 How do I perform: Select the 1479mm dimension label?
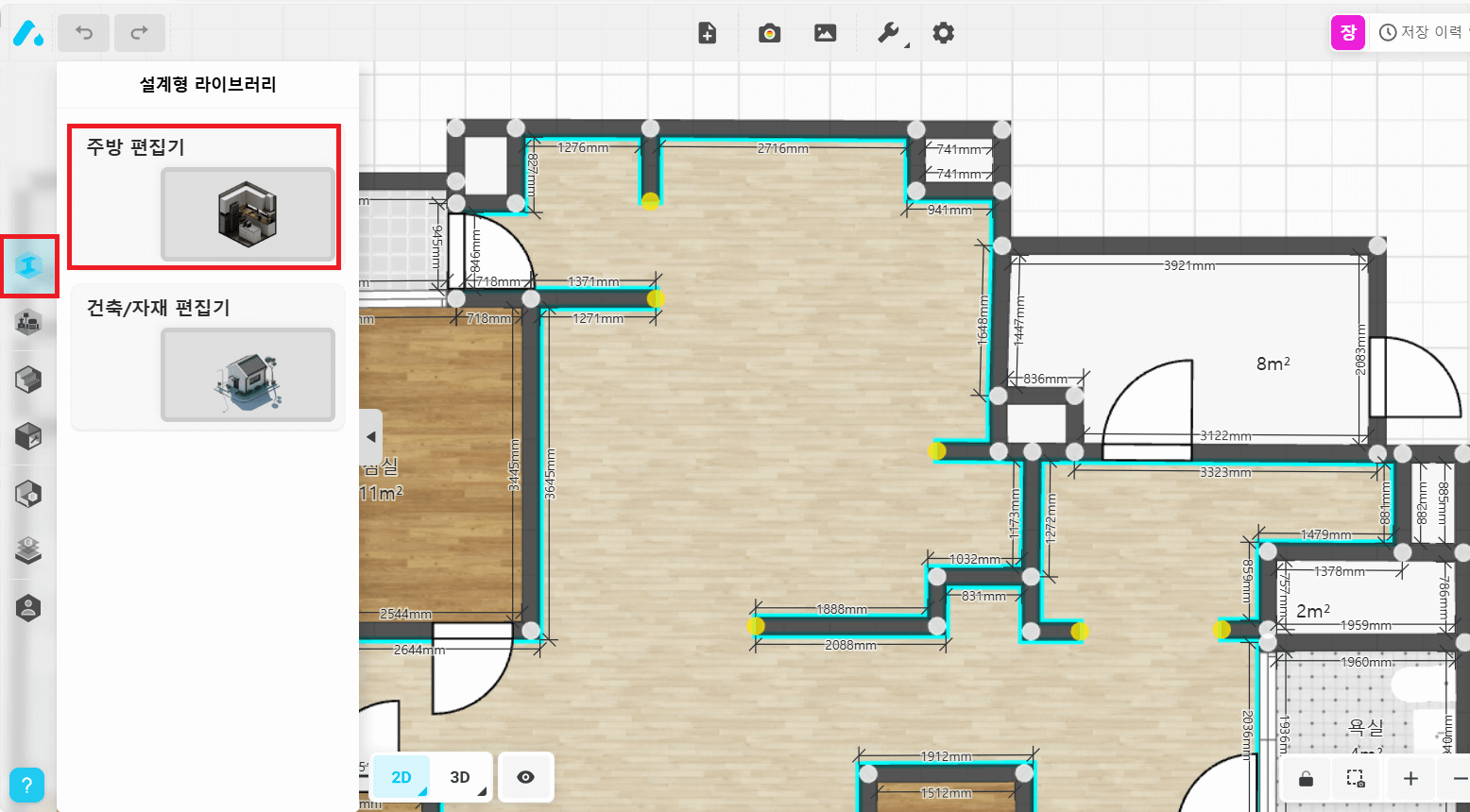[1325, 534]
